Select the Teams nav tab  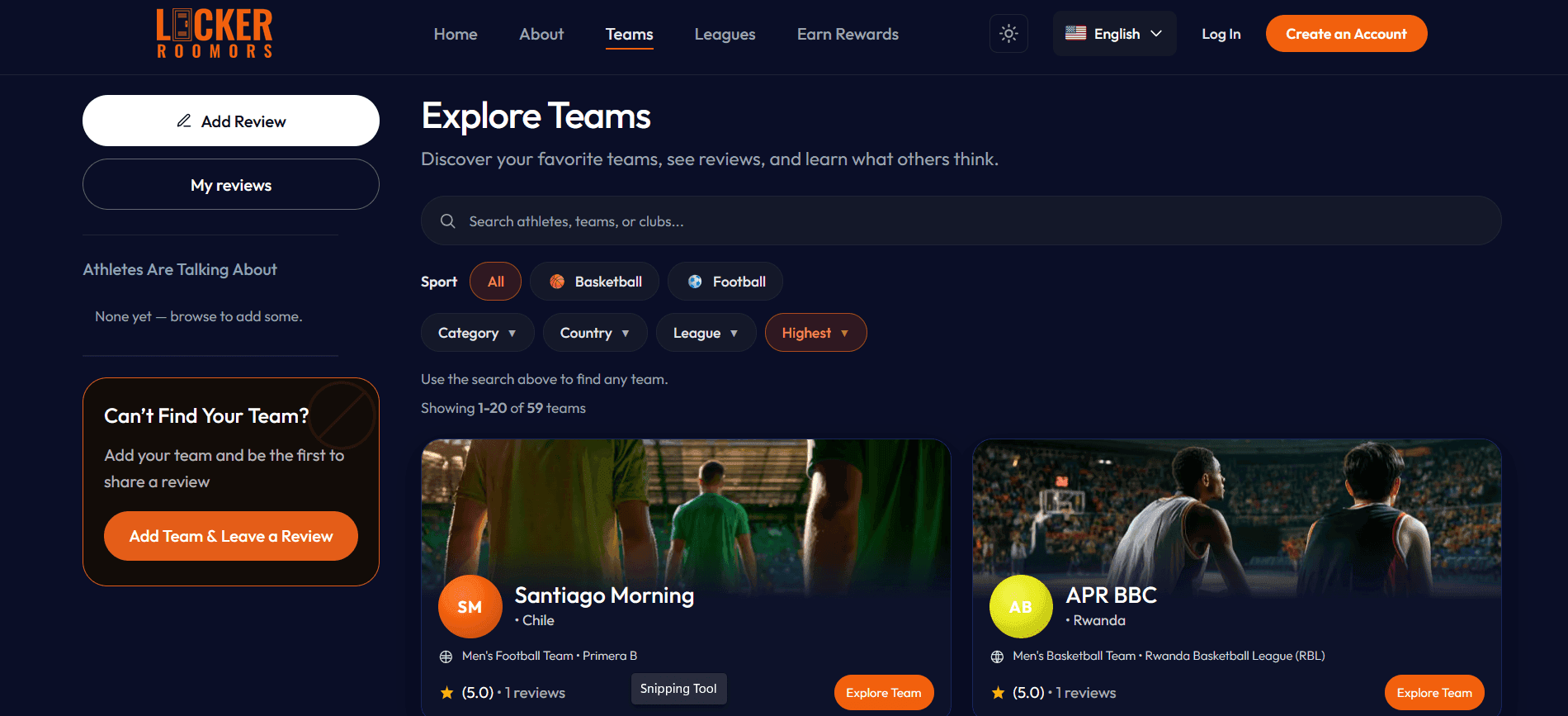click(x=629, y=34)
